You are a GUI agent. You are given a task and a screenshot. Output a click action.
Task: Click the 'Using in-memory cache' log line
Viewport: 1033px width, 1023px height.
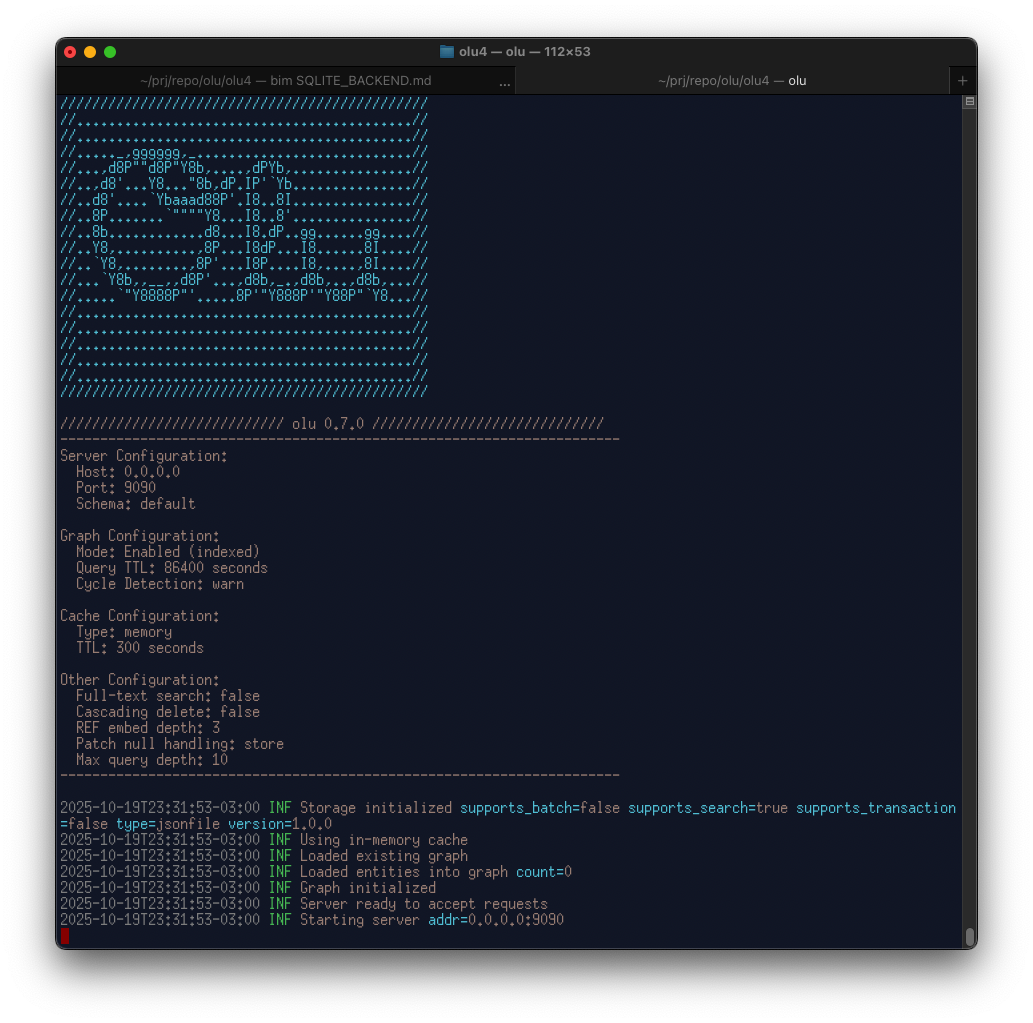click(384, 840)
